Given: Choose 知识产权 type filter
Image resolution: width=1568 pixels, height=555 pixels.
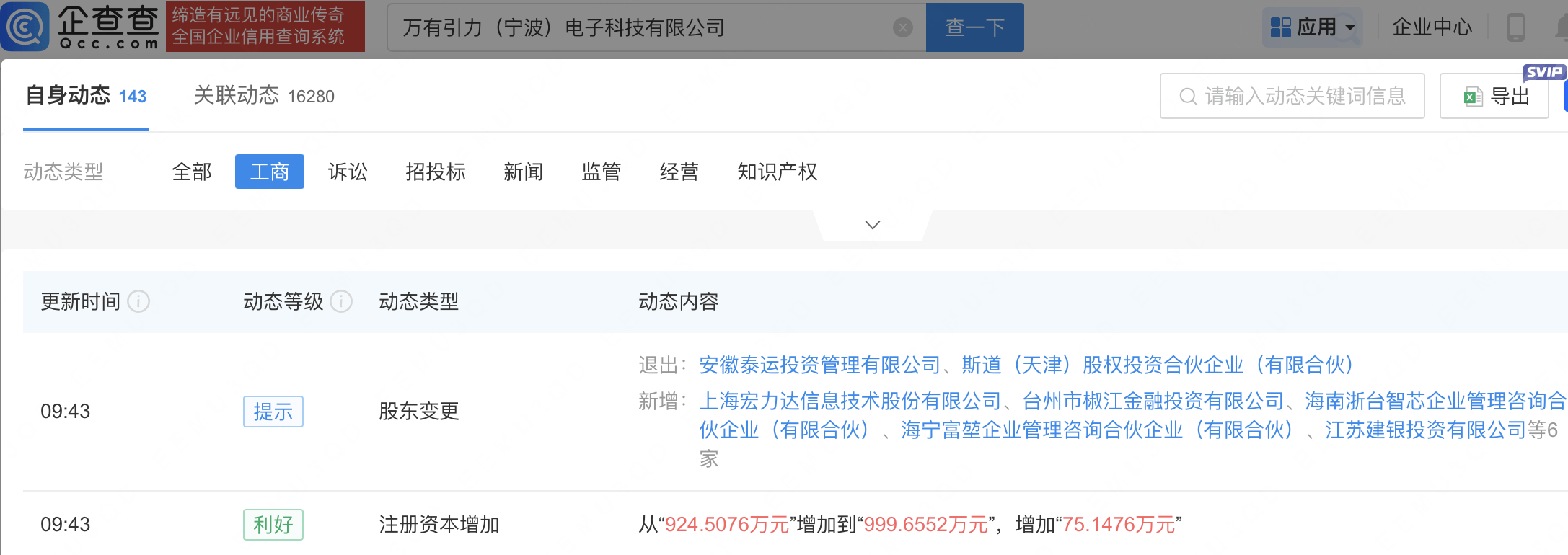Looking at the screenshot, I should pos(777,172).
